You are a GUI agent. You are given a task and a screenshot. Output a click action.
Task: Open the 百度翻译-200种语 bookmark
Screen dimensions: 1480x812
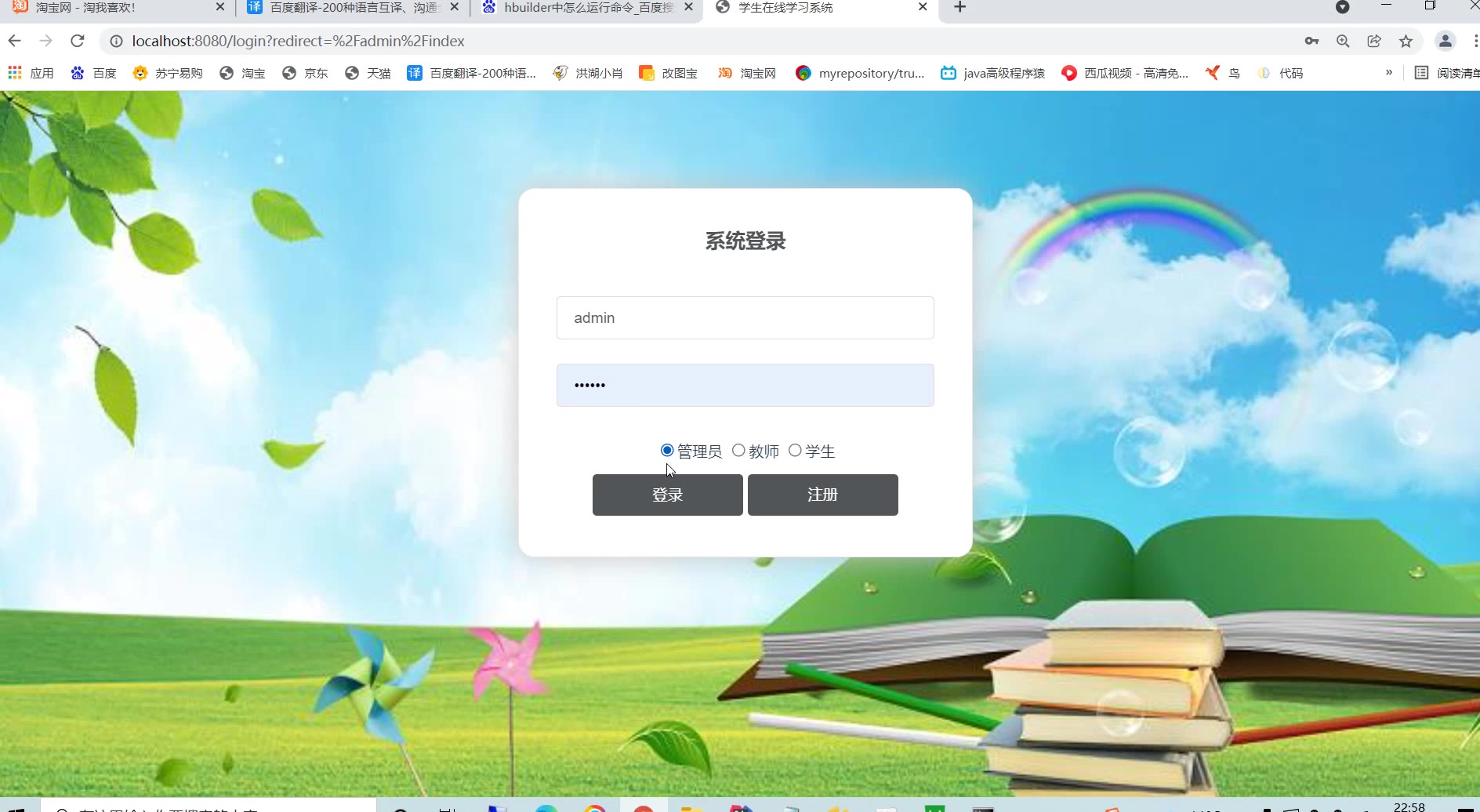coord(472,73)
